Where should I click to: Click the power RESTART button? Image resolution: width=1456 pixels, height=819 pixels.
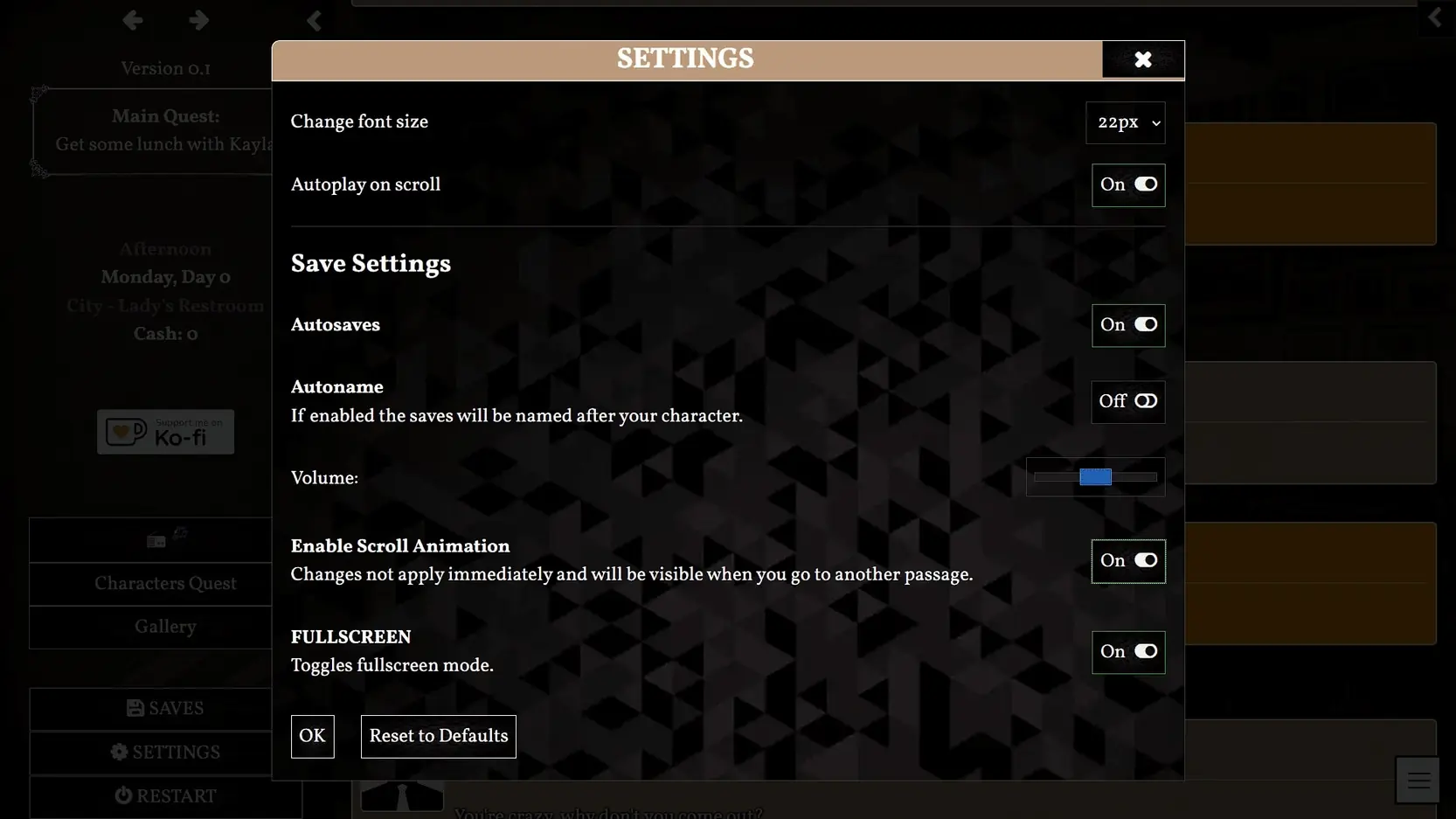[x=165, y=796]
